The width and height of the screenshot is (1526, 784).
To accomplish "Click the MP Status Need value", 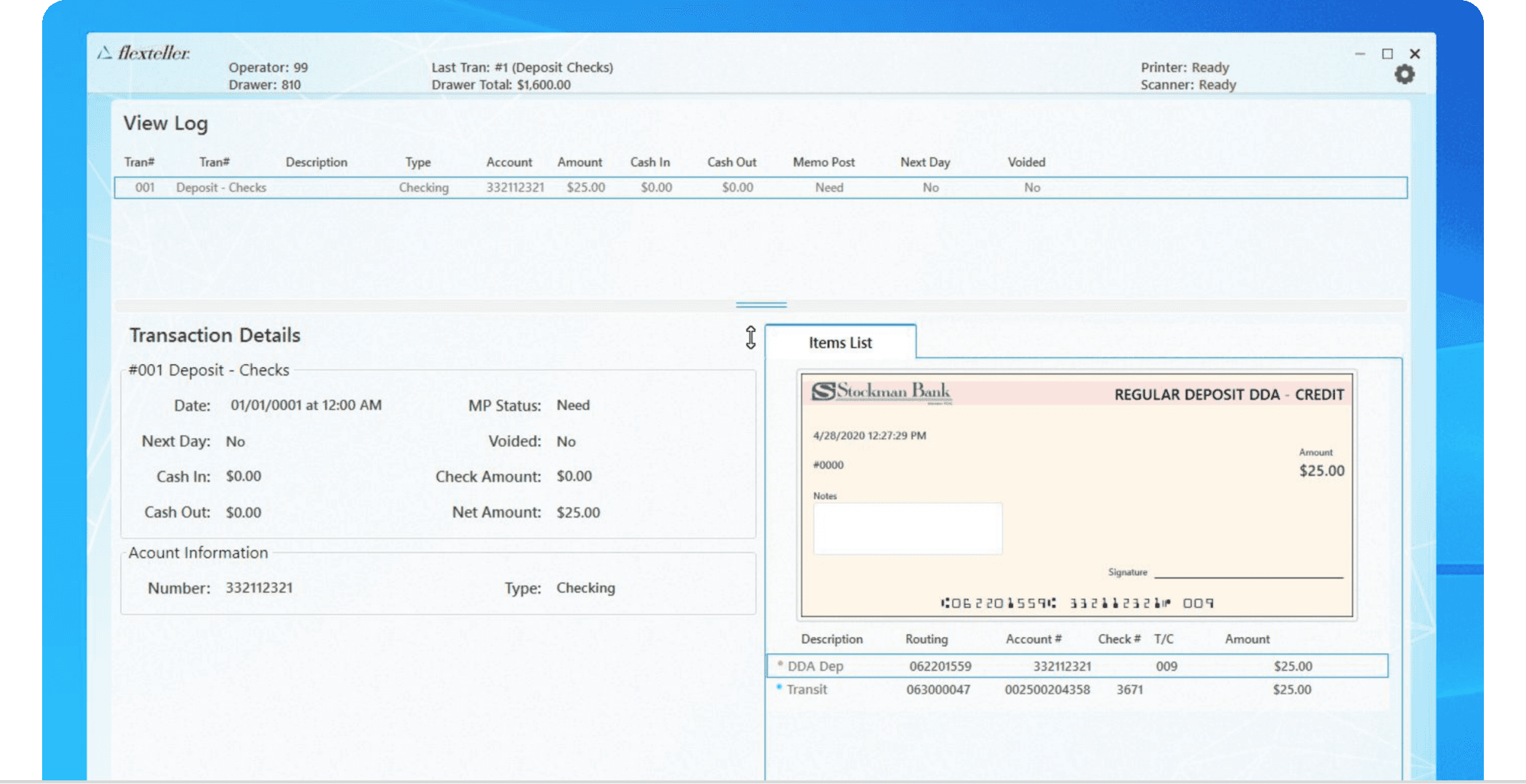I will 573,405.
